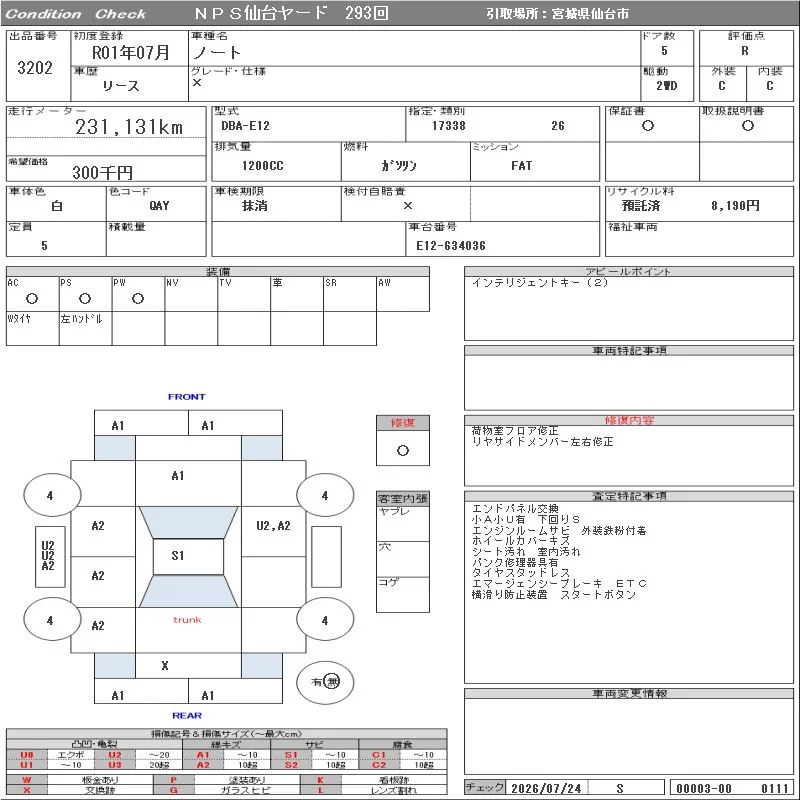The width and height of the screenshot is (800, 800).
Task: Click the red 'S2' legend code
Action: coord(291,765)
